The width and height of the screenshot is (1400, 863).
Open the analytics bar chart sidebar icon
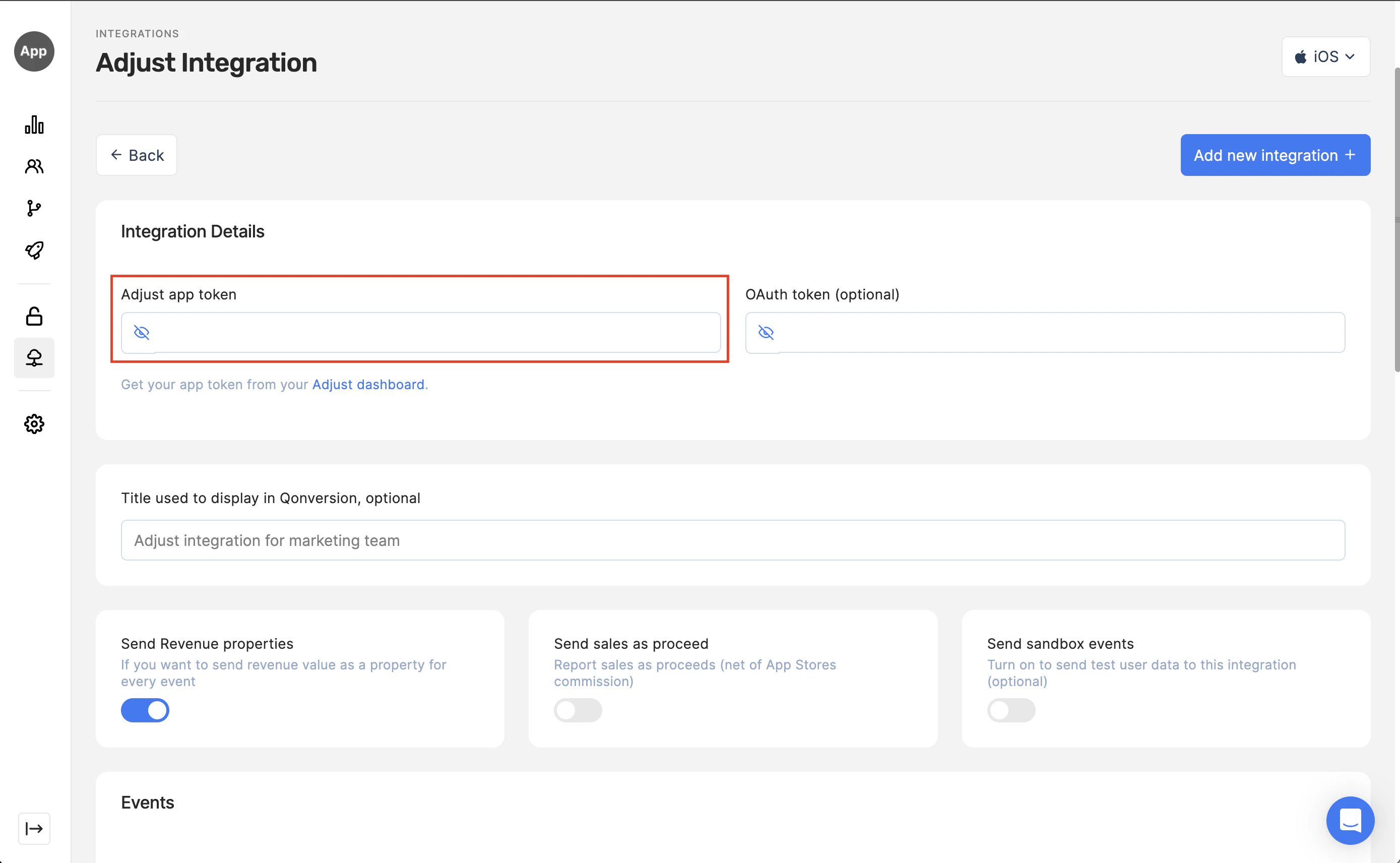34,125
